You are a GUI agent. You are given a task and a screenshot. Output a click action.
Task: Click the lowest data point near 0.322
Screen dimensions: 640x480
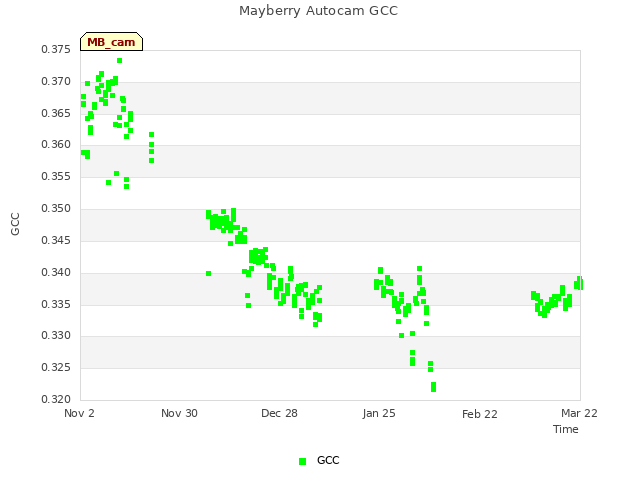click(x=433, y=387)
